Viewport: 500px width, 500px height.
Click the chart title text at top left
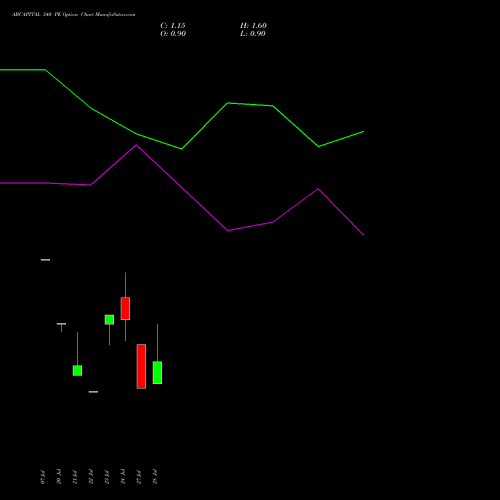coord(74,15)
